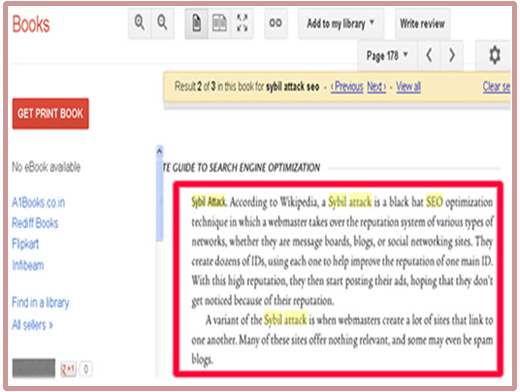The width and height of the screenshot is (520, 392).
Task: Follow the Next search result link
Action: [x=376, y=87]
